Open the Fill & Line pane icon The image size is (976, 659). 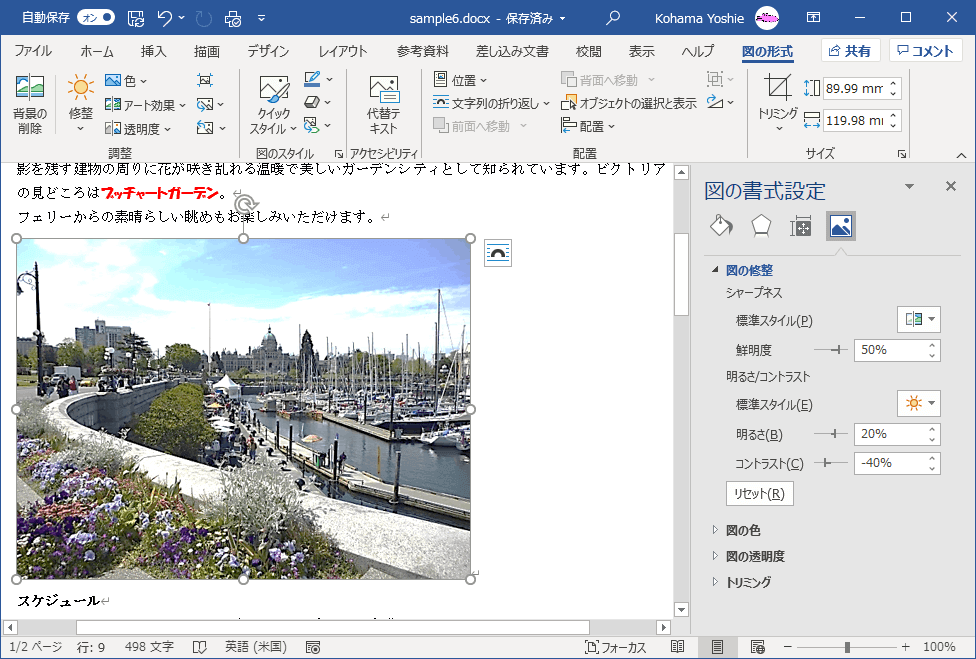[721, 226]
